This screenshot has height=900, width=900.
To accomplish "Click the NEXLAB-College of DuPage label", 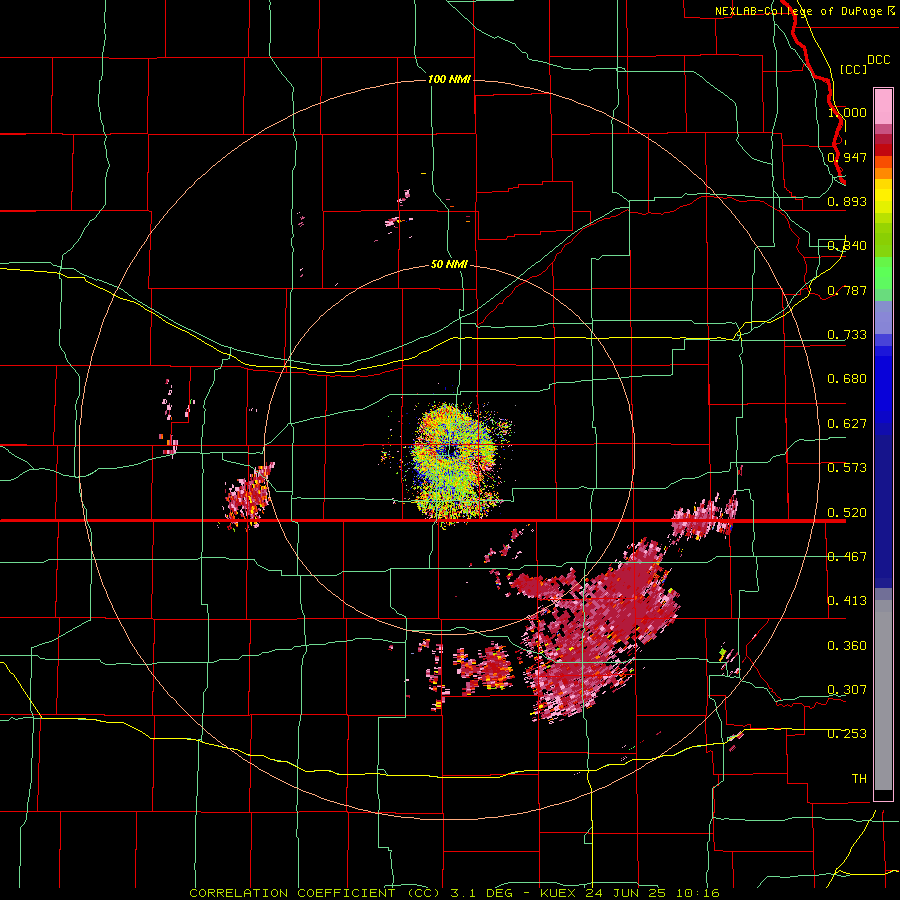I will [x=805, y=11].
